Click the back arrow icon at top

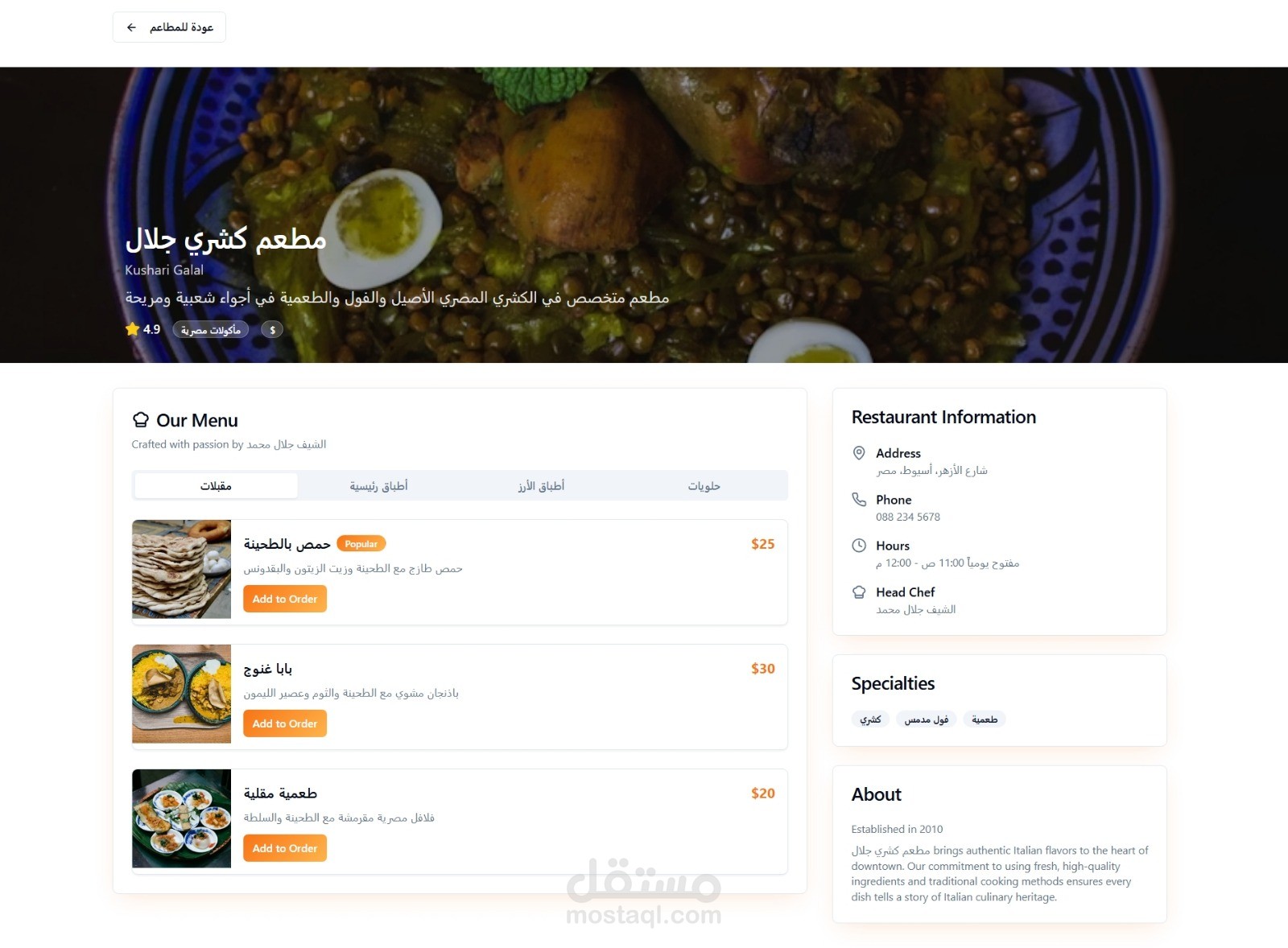point(131,27)
